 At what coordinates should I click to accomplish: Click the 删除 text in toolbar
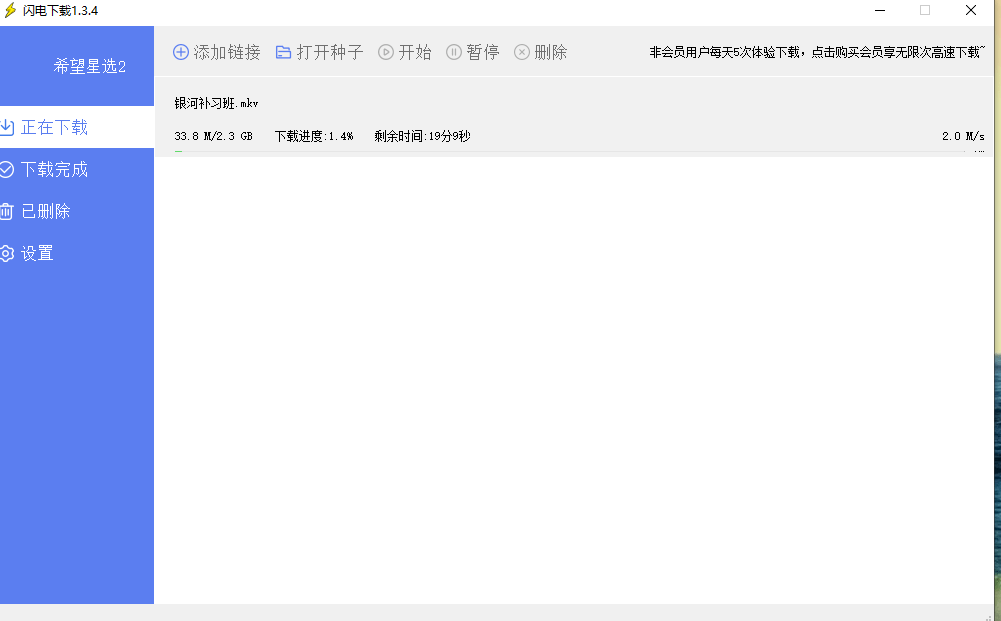551,52
